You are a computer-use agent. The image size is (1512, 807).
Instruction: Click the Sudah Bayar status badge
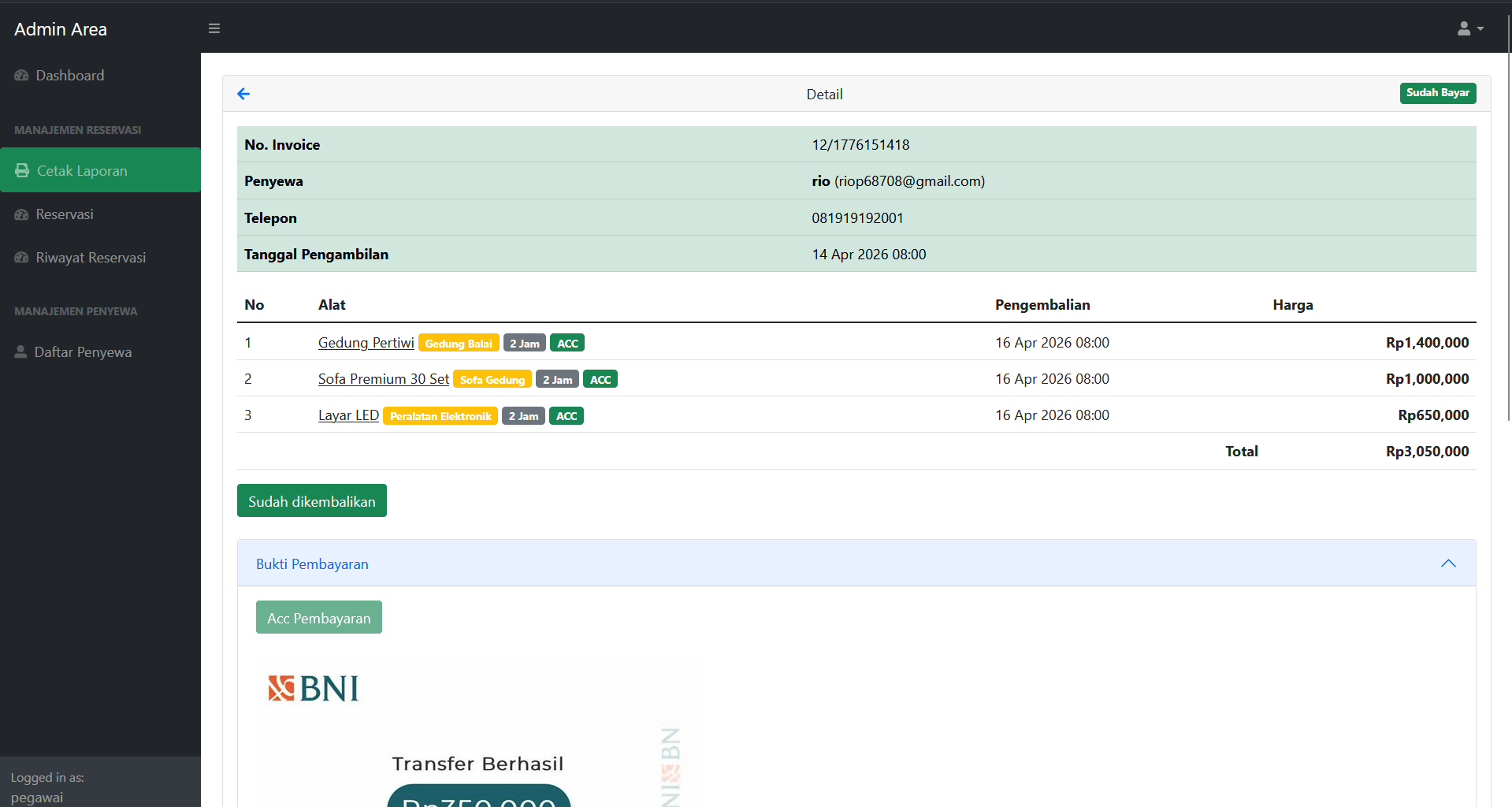[1438, 93]
